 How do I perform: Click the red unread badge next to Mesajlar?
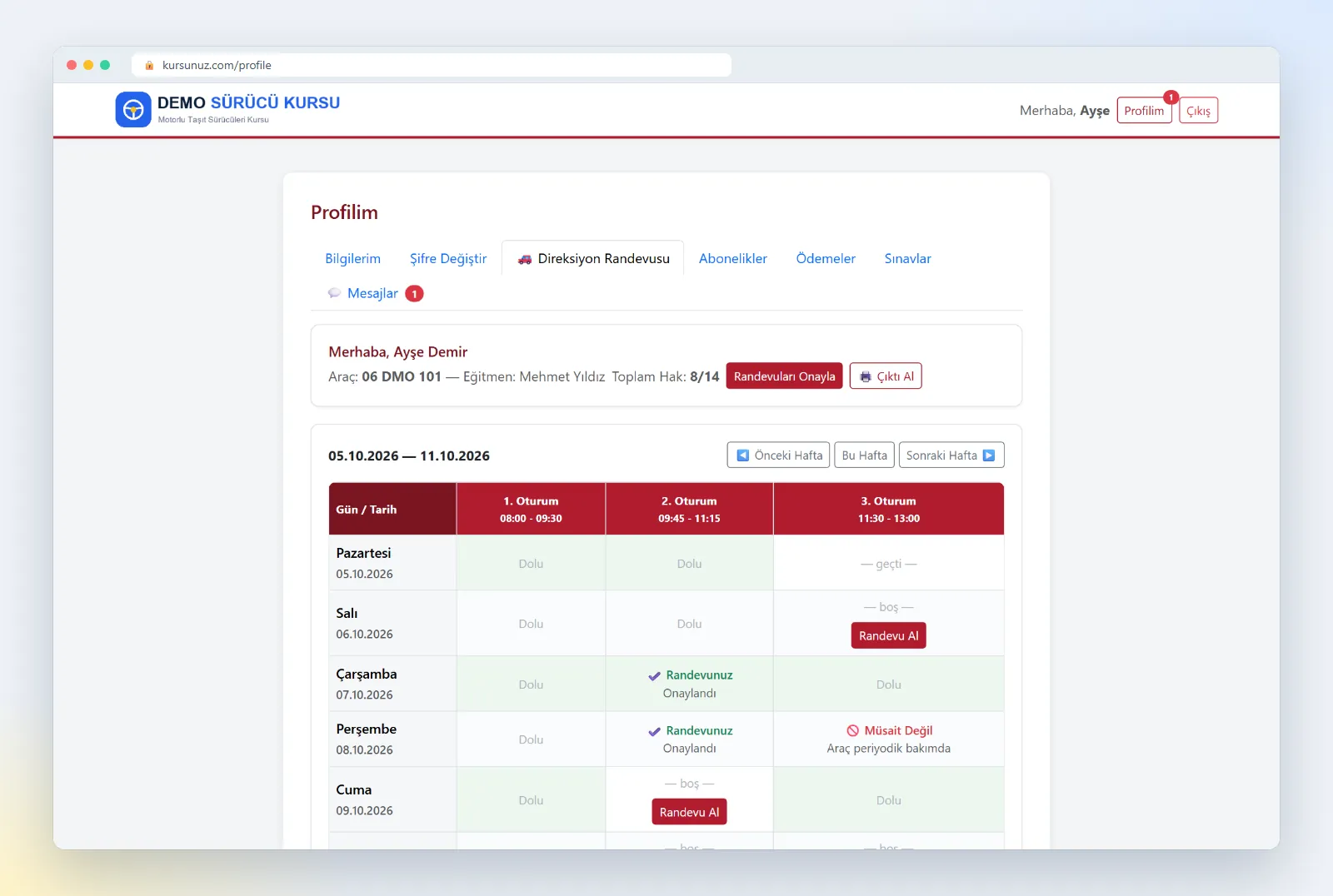click(x=414, y=294)
